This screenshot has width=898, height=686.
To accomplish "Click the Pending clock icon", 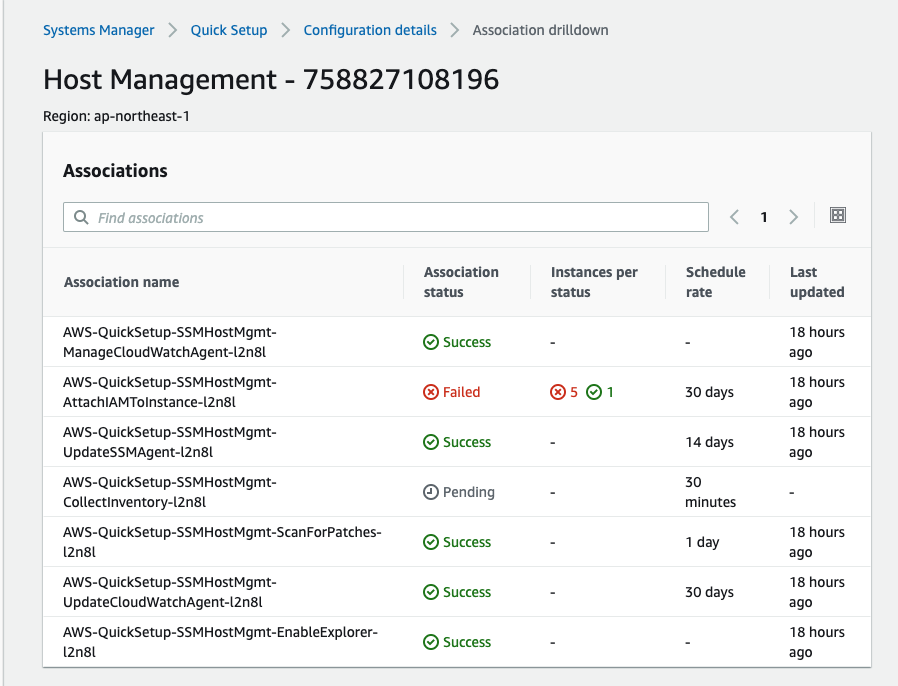I will click(431, 492).
